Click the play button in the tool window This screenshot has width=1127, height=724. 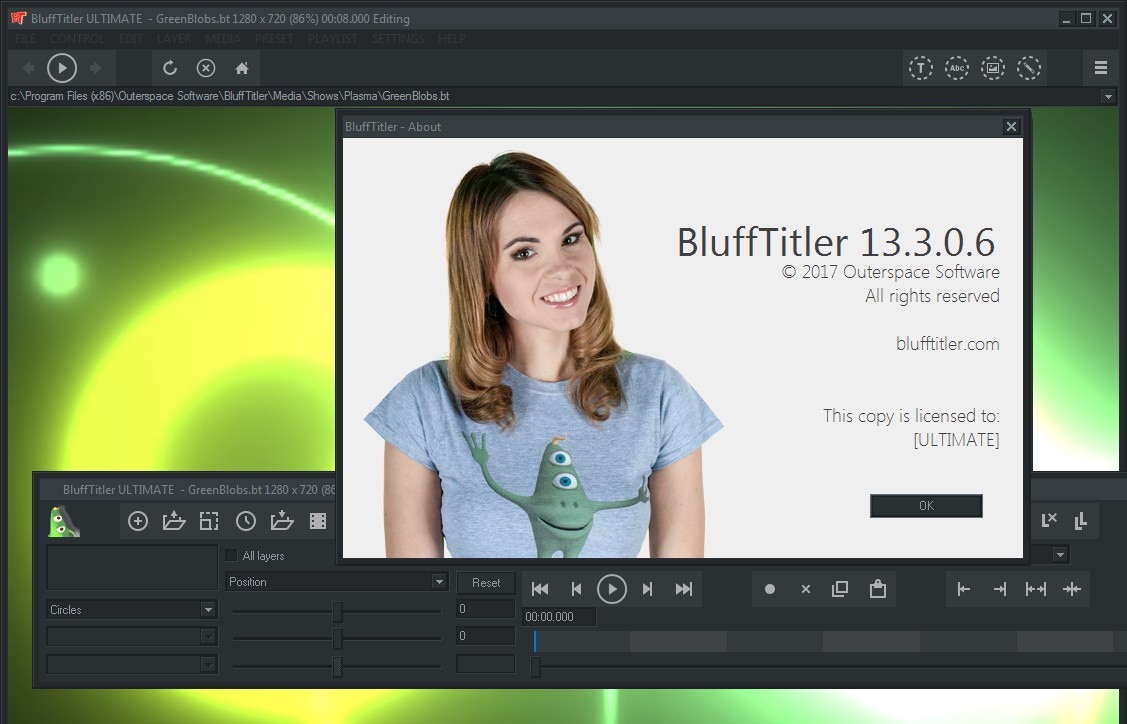pyautogui.click(x=612, y=590)
